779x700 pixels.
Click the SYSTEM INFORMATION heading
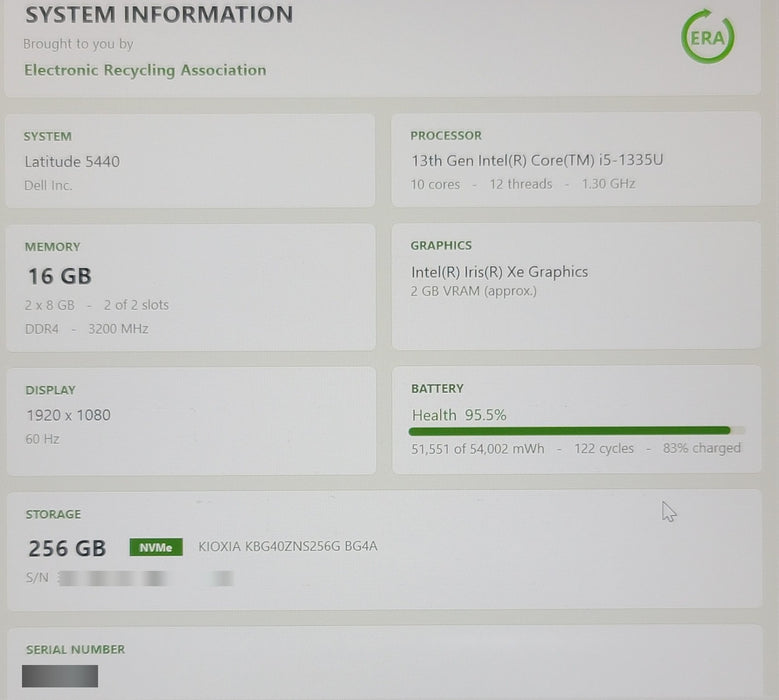click(159, 14)
